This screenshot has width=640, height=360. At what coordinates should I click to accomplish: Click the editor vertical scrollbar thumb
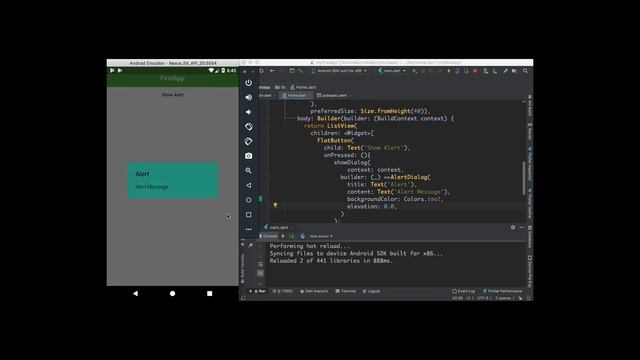coord(524,178)
